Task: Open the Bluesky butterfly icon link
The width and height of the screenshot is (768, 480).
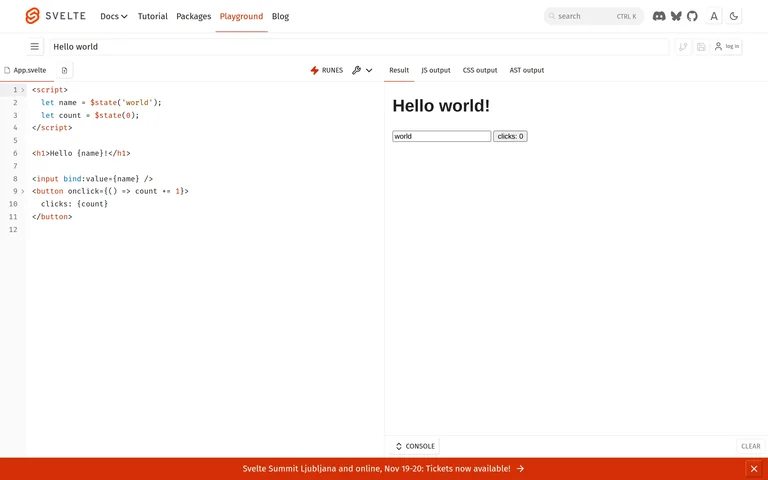Action: click(676, 16)
